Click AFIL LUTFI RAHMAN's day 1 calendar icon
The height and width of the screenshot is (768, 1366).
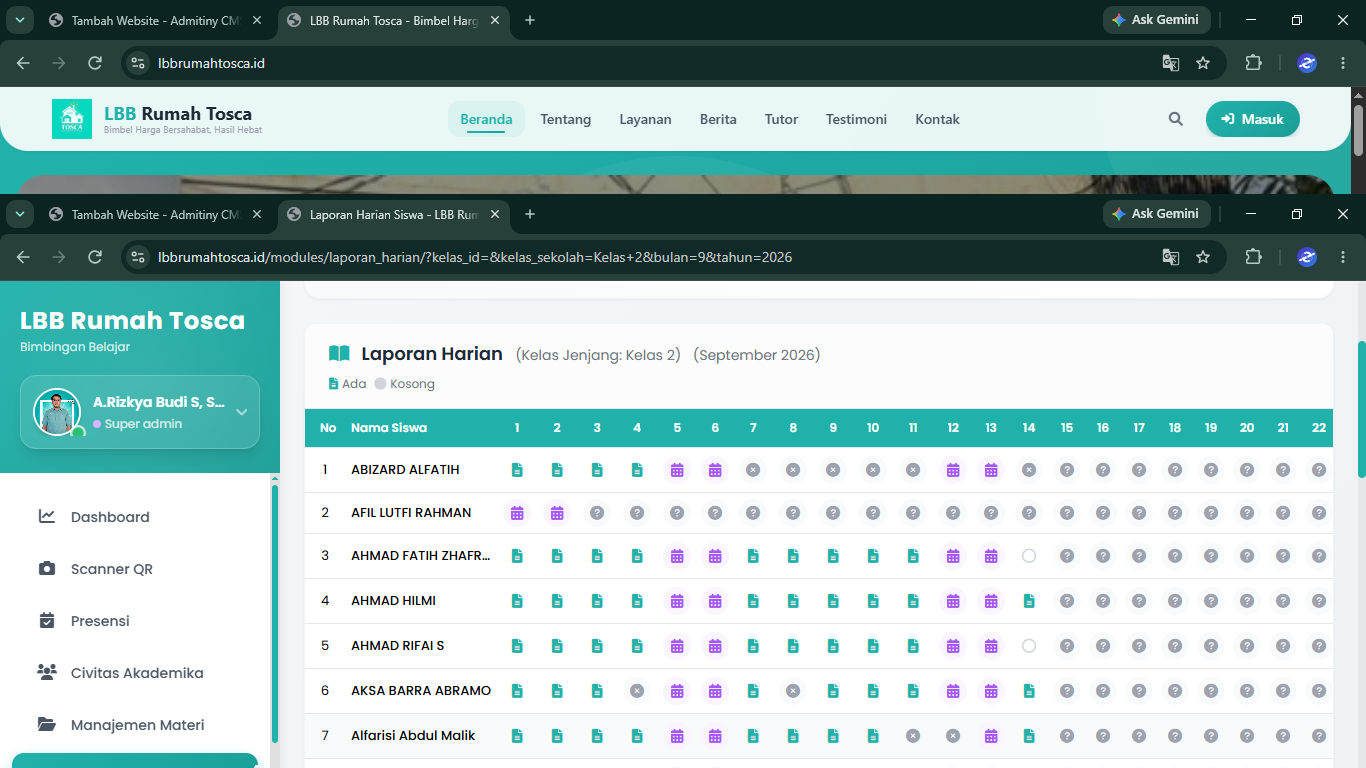coord(517,513)
